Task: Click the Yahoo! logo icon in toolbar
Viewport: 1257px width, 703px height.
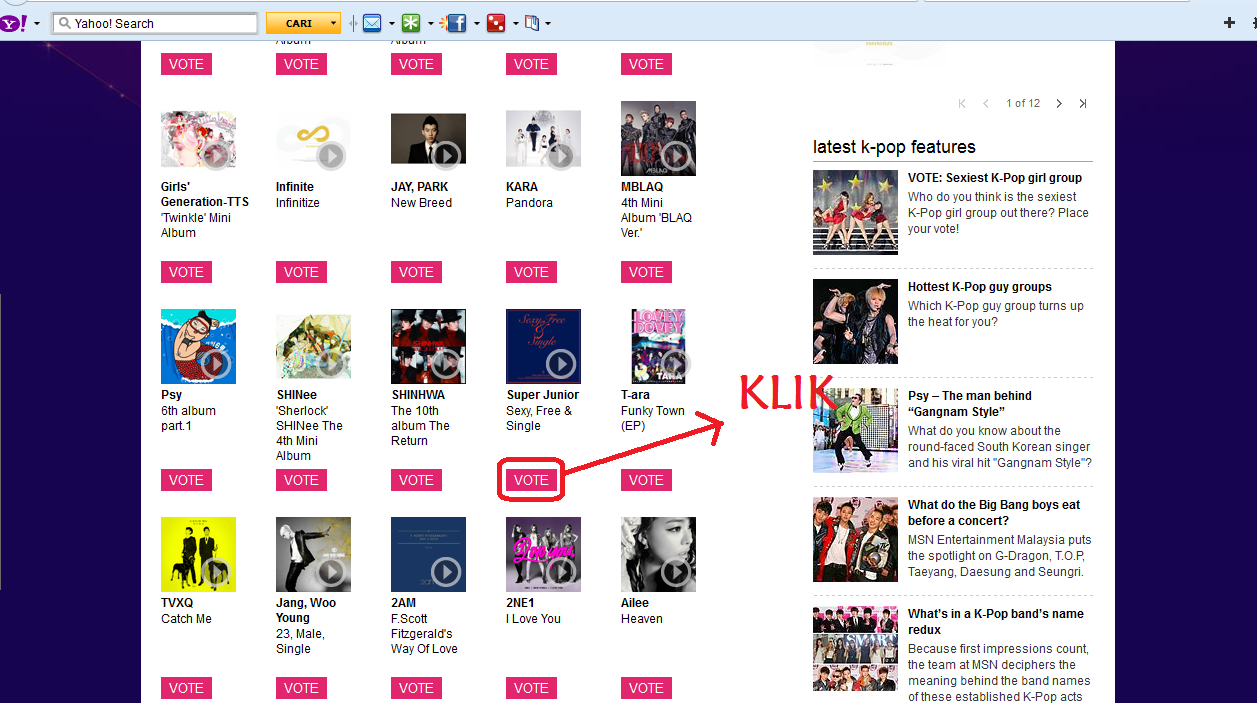Action: pyautogui.click(x=13, y=23)
